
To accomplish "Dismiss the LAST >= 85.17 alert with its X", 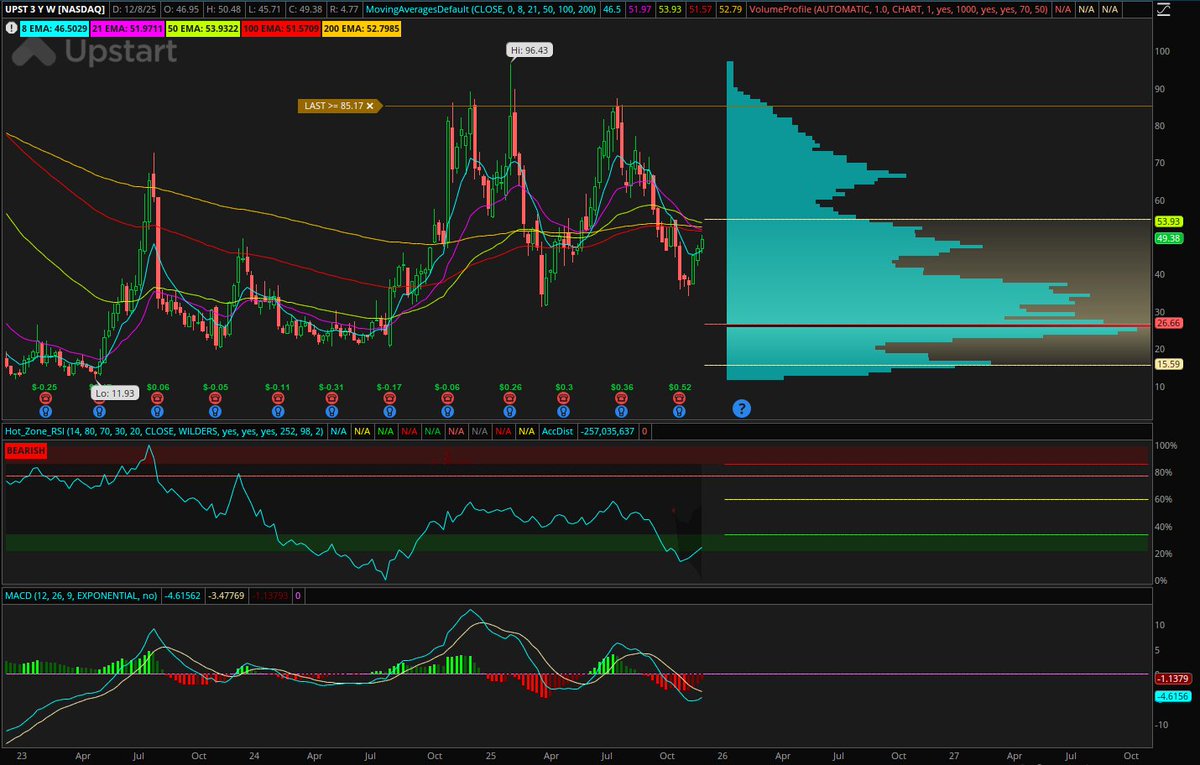I will 370,105.
